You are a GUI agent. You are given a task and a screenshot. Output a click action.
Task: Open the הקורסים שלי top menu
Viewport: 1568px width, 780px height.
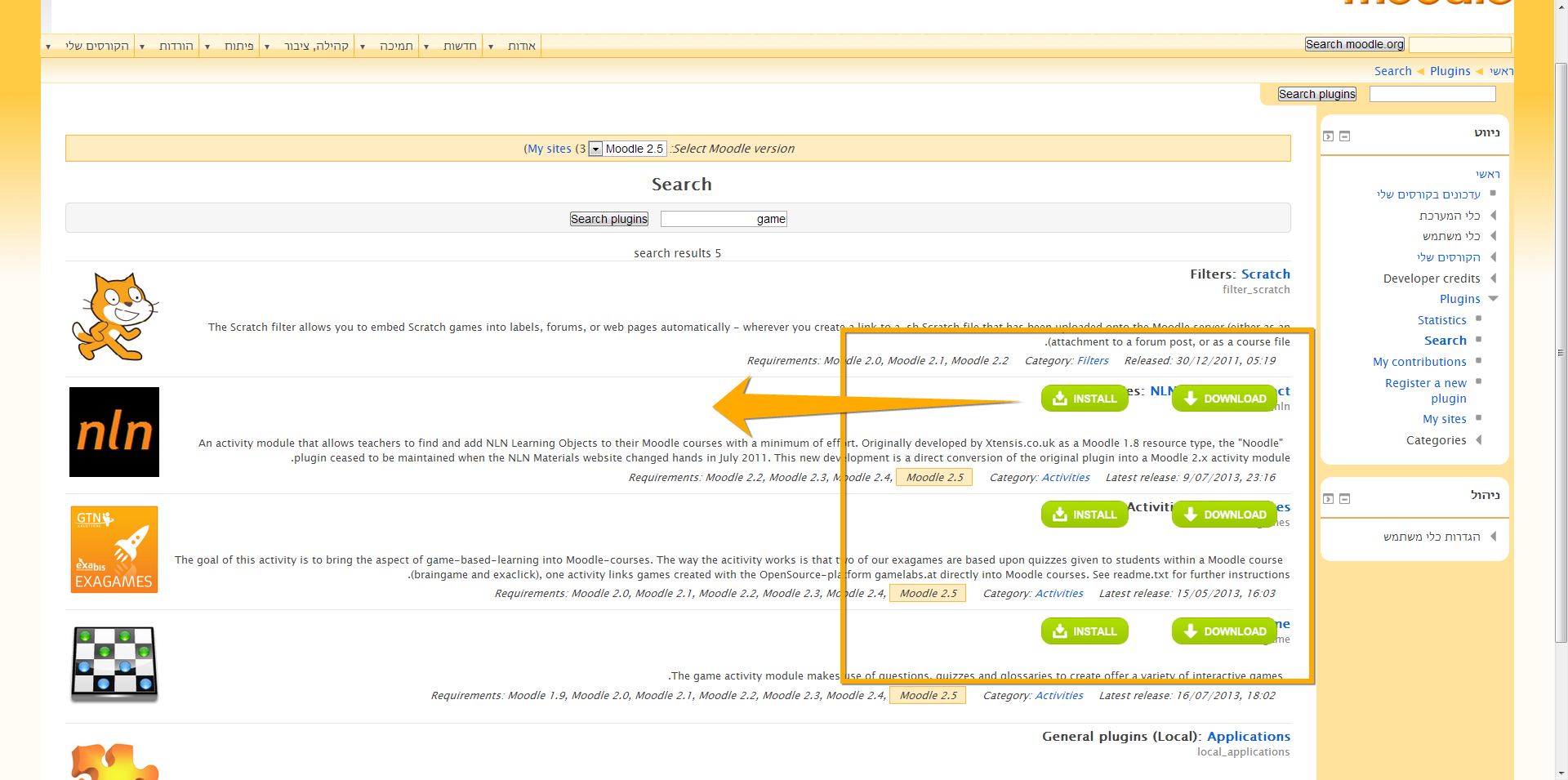[88, 46]
